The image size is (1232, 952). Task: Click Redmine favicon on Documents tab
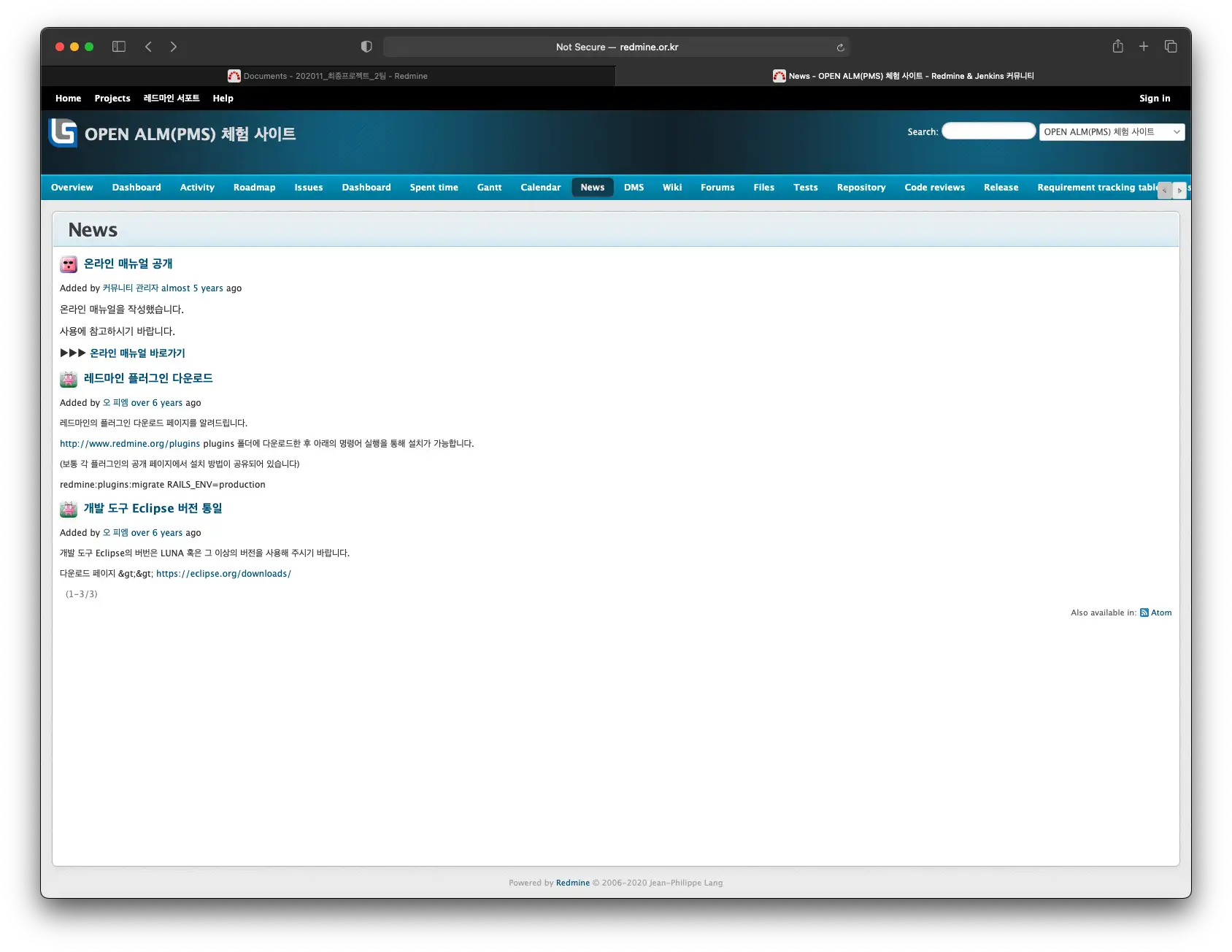234,76
